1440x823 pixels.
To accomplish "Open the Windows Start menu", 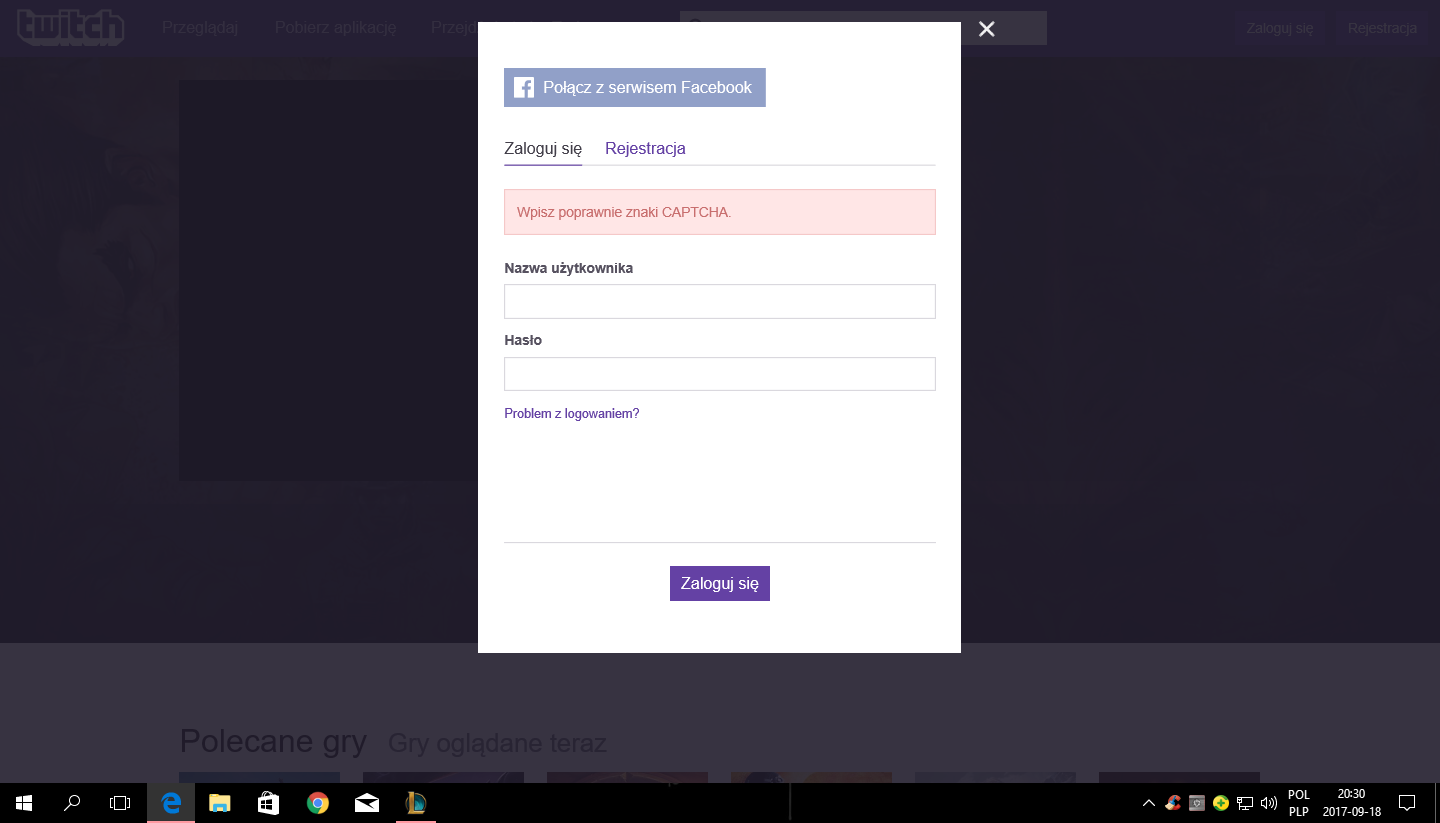I will point(24,803).
